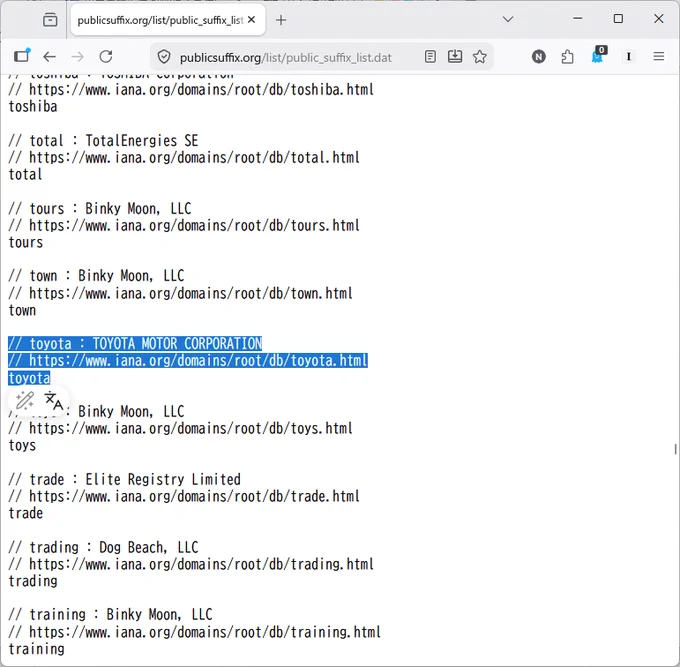Image resolution: width=680 pixels, height=667 pixels.
Task: Click the plain 'toys' suffix line
Action: [x=22, y=445]
